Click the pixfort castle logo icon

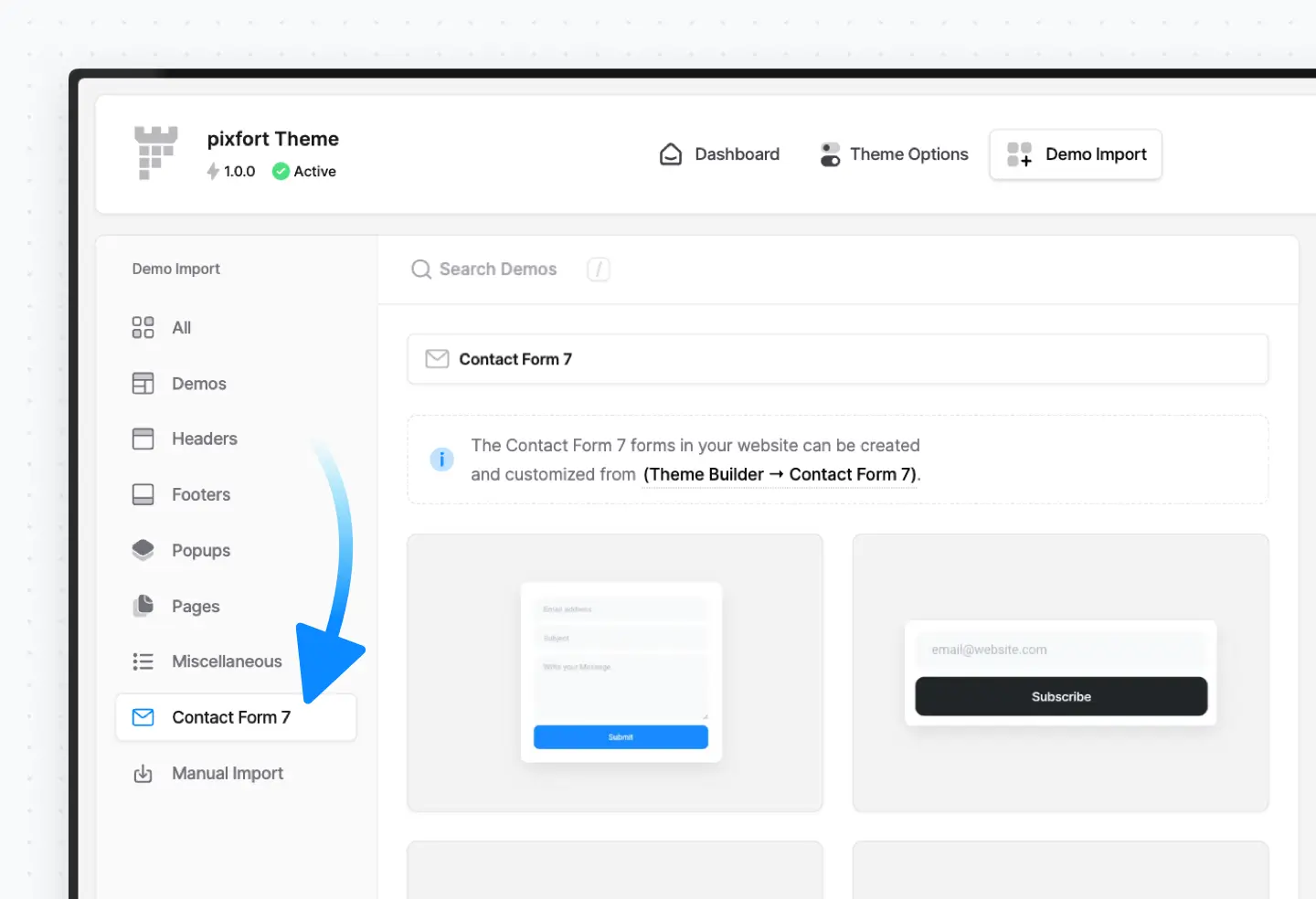[155, 153]
